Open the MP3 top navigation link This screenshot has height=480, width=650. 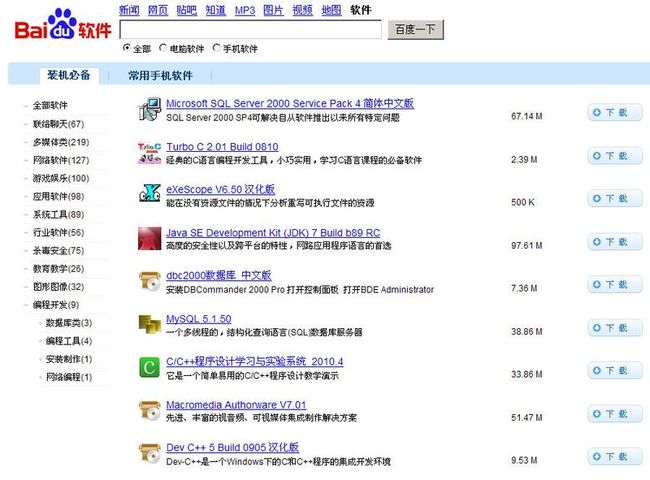click(x=245, y=10)
